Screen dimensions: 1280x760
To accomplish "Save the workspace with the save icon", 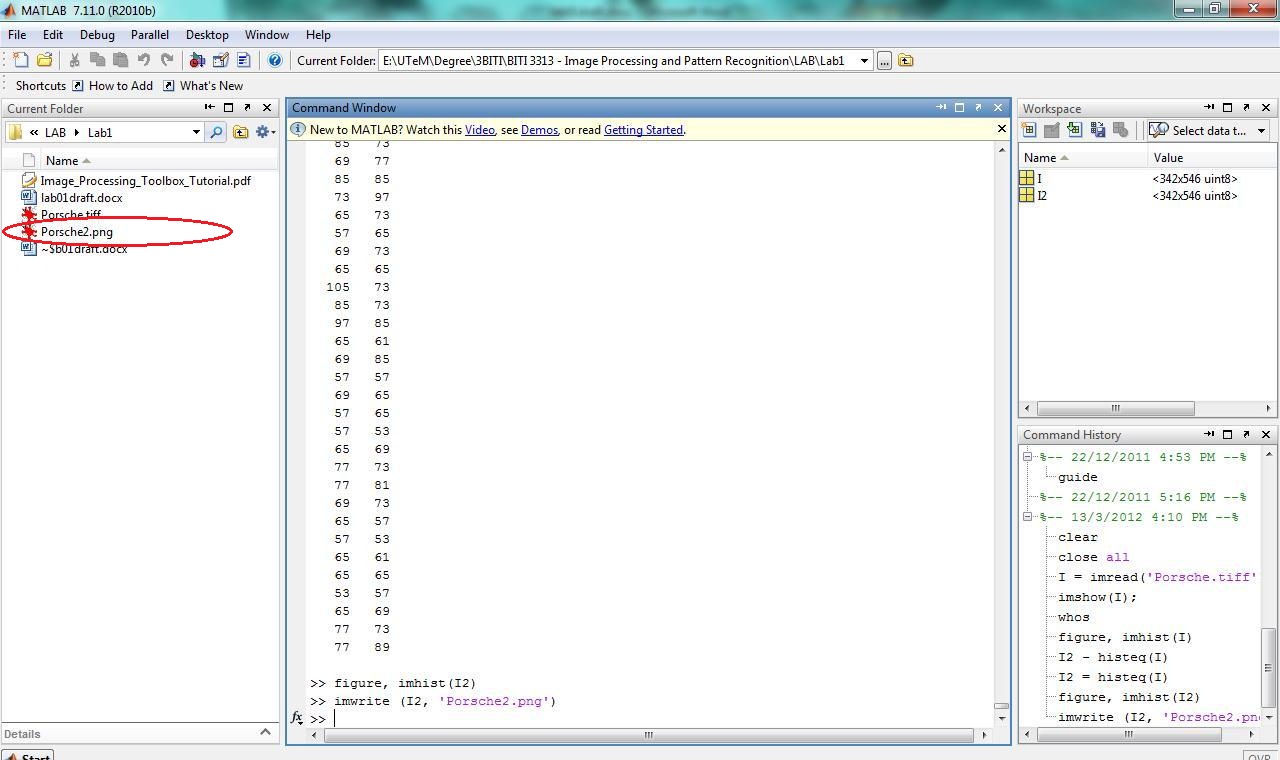I will coord(1096,129).
